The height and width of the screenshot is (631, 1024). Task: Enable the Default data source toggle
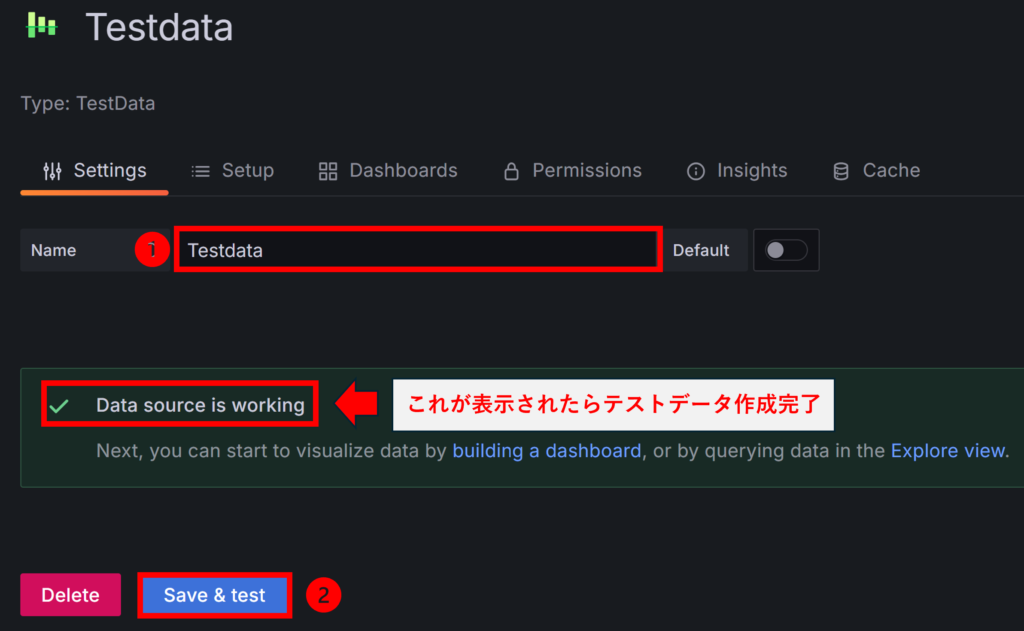[x=786, y=250]
